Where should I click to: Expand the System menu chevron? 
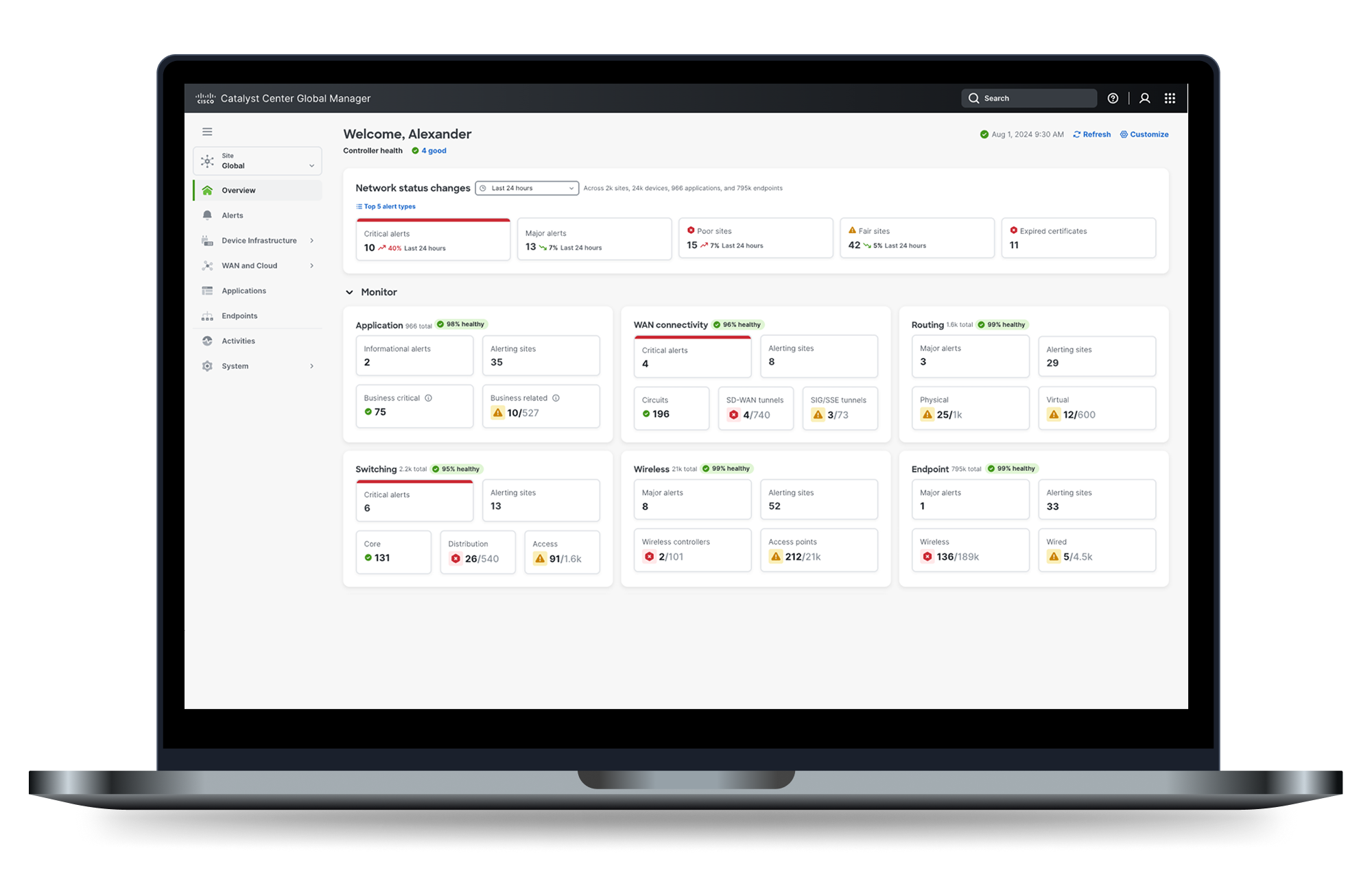(311, 366)
